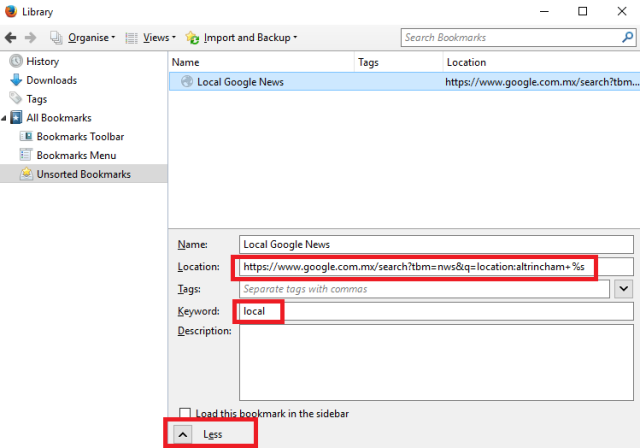This screenshot has width=640, height=448.
Task: Click the Organise toolbar icon
Action: (56, 38)
